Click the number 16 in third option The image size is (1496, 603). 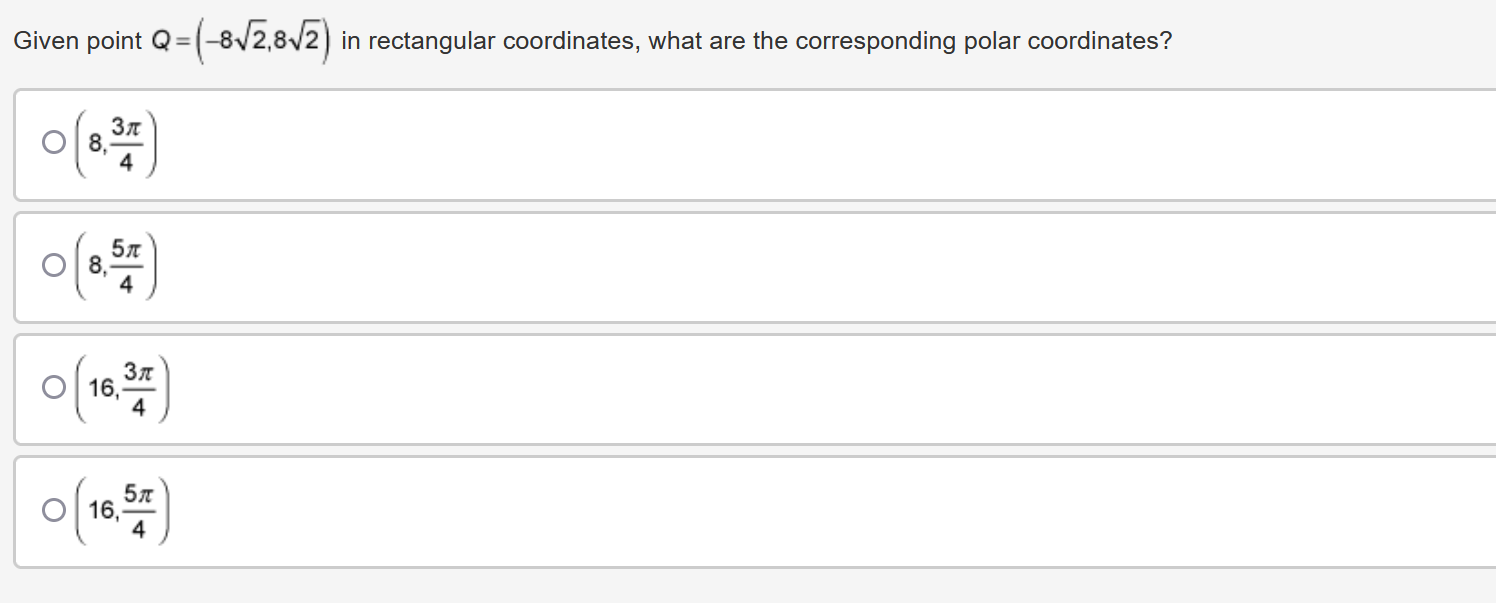click(100, 386)
